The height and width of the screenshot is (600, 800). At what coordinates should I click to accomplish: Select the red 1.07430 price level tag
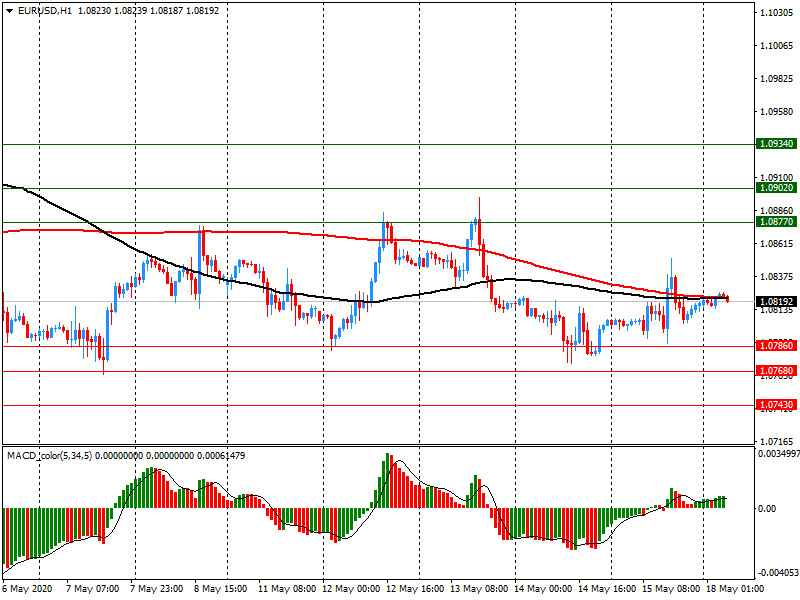tap(777, 405)
